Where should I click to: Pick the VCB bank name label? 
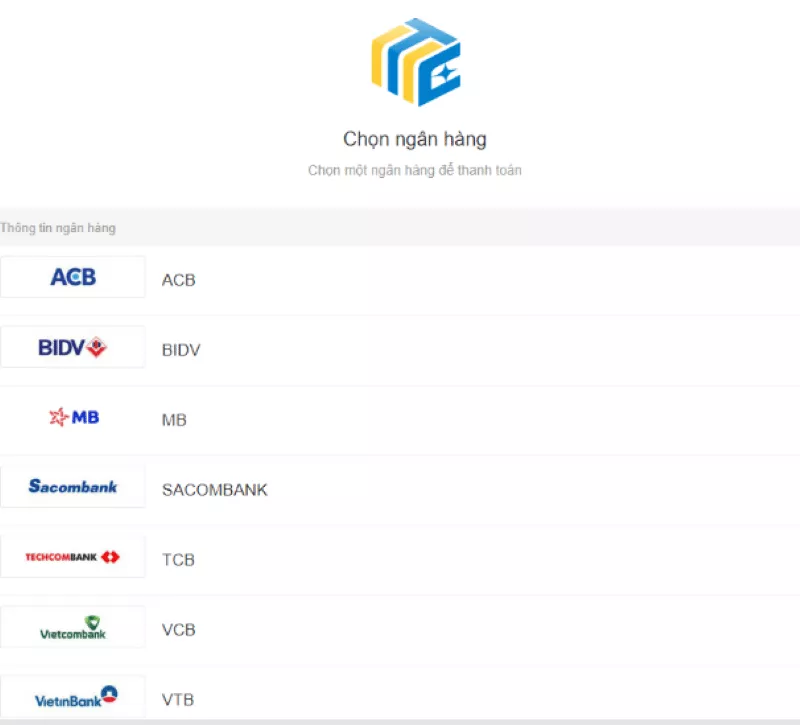tap(179, 630)
